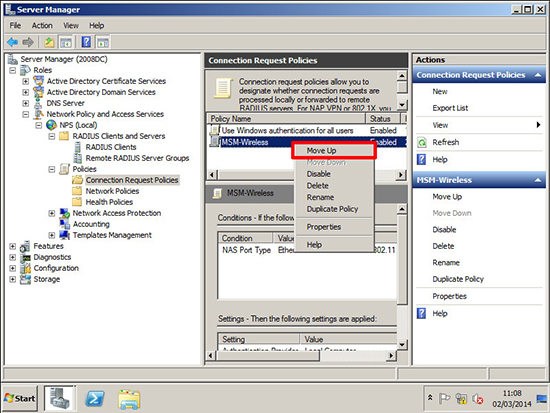
Task: Click the volume tray icon
Action: tap(478, 399)
